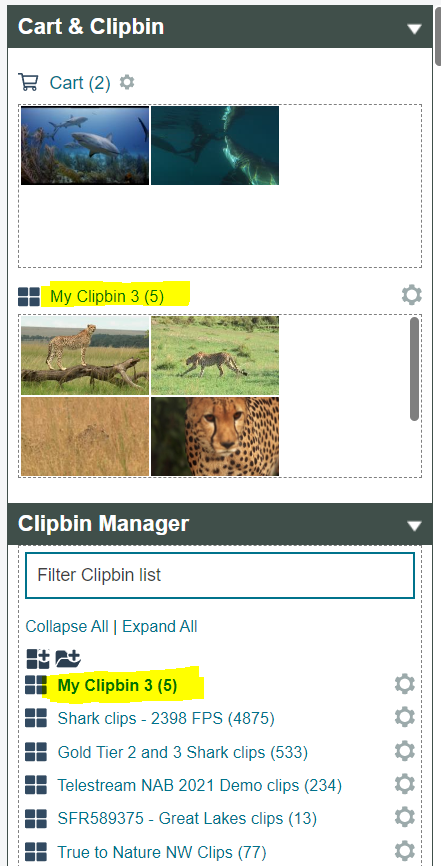Select Shark clips - 2398 FPS clipbin

coord(166,719)
